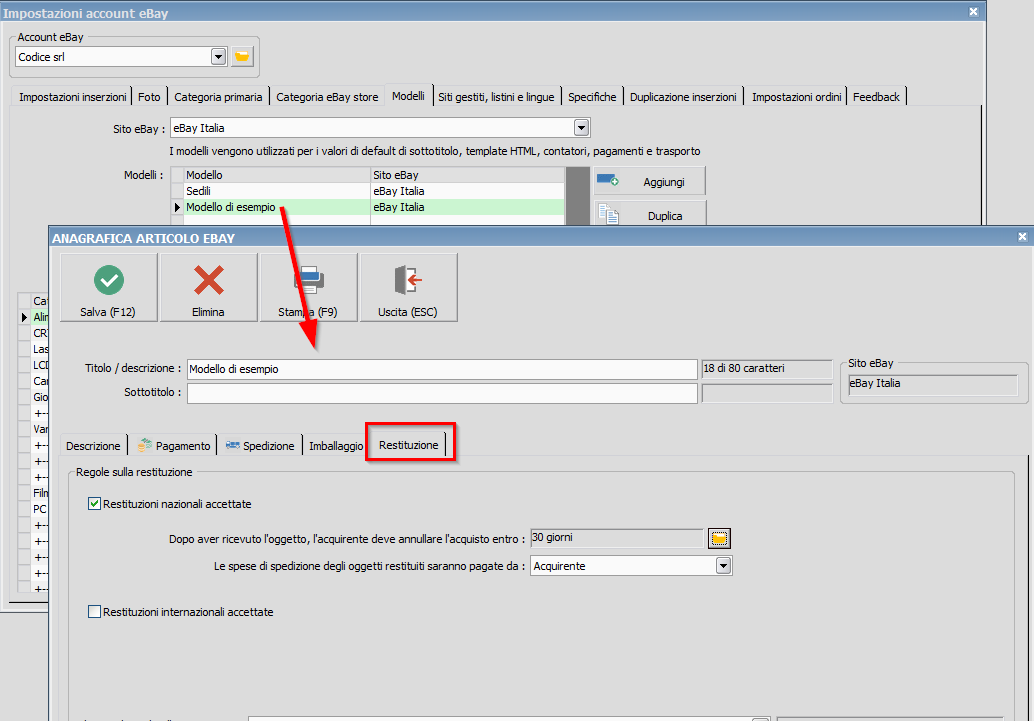Select Sedili row in Modelli table
This screenshot has height=721, width=1034.
point(367,191)
